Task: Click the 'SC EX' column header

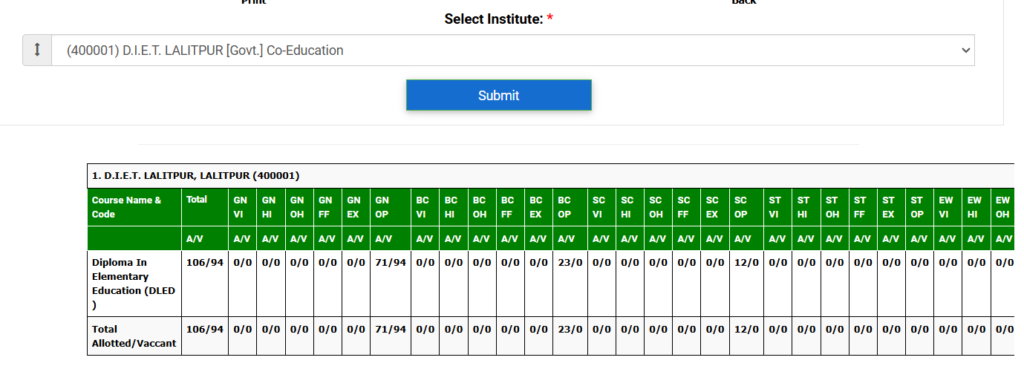Action: [714, 207]
